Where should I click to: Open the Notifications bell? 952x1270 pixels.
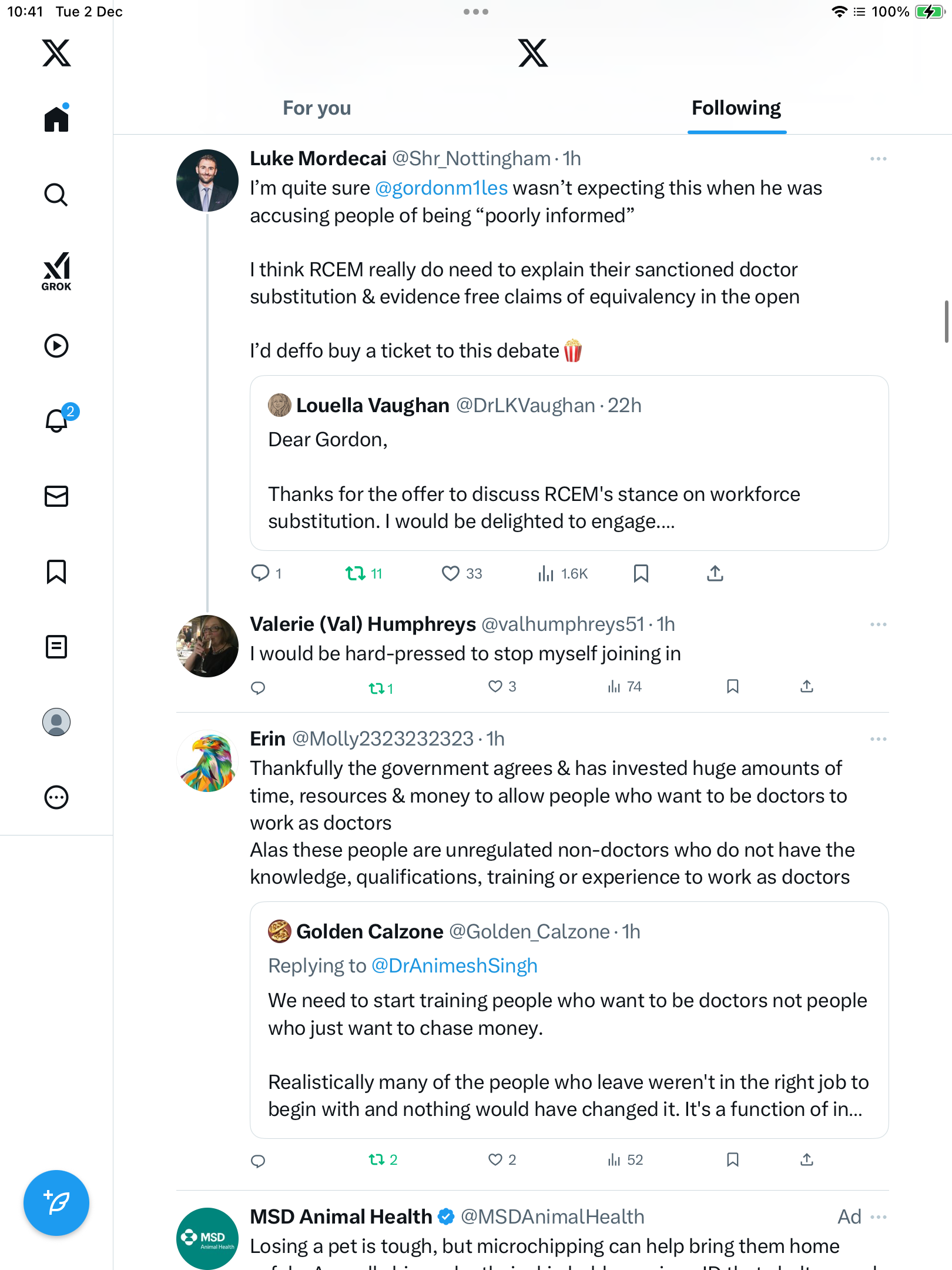[x=58, y=420]
